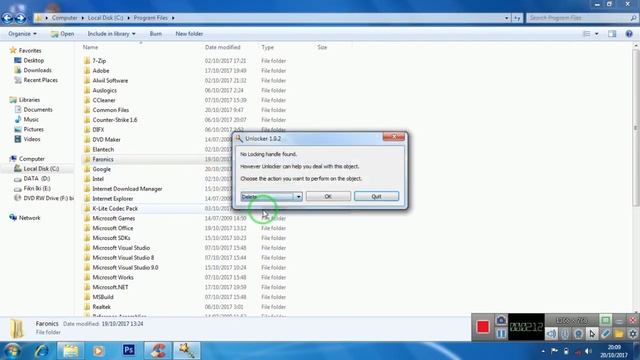Viewport: 640px width, 360px height.
Task: Toggle webcam capture in the recorder
Action: 578,334
